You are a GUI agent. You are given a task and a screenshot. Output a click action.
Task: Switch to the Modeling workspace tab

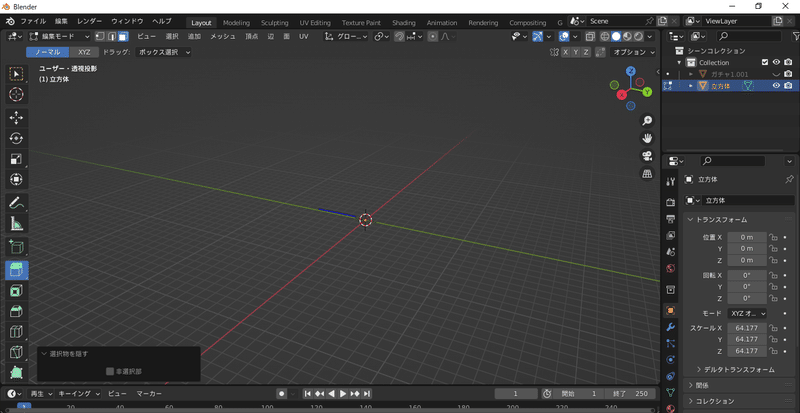click(x=236, y=22)
